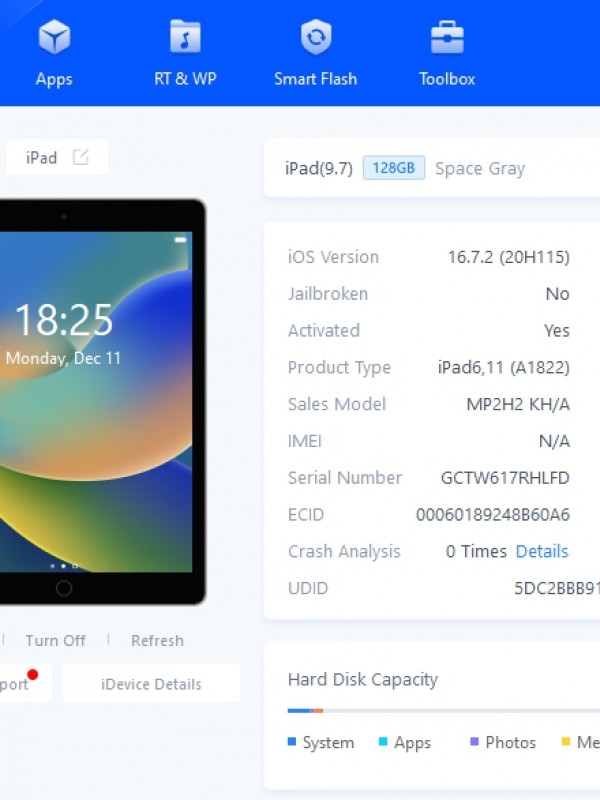Screen dimensions: 600x800
Task: Select the iPad device name tab
Action: tap(57, 157)
